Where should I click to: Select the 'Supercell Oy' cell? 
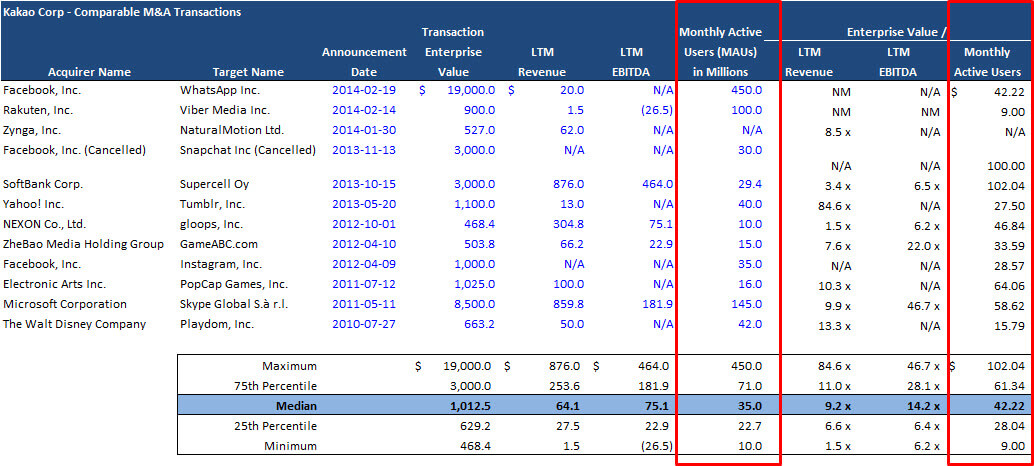tap(214, 185)
